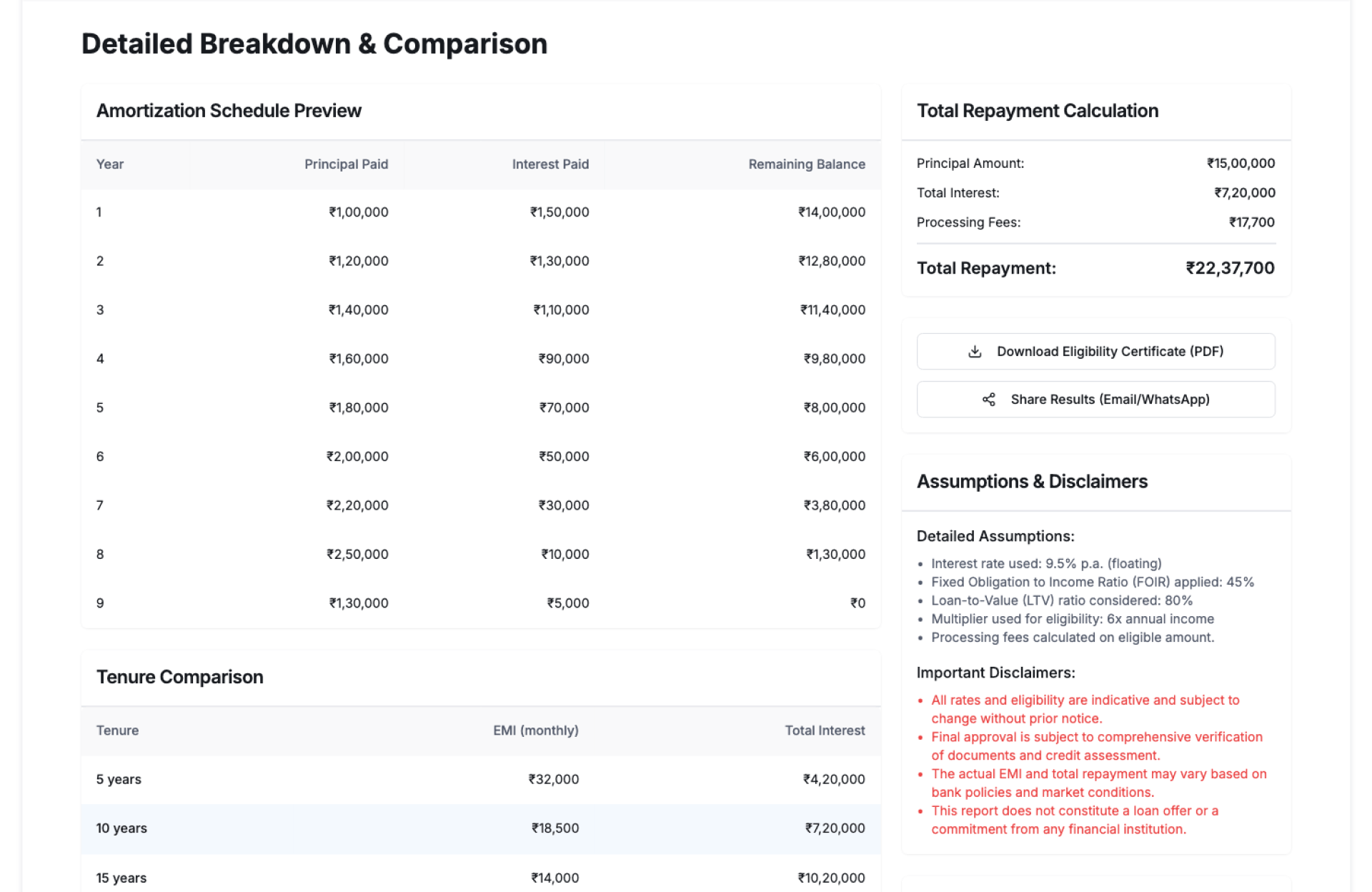
Task: Click the Remaining Balance column header
Action: (806, 164)
